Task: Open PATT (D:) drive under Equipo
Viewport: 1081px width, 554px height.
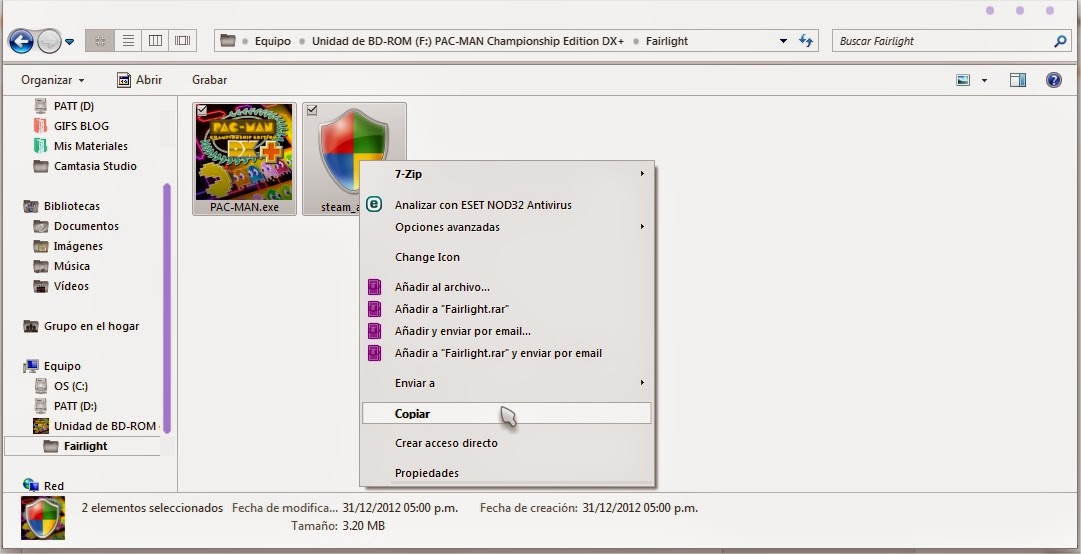Action: pyautogui.click(x=75, y=406)
